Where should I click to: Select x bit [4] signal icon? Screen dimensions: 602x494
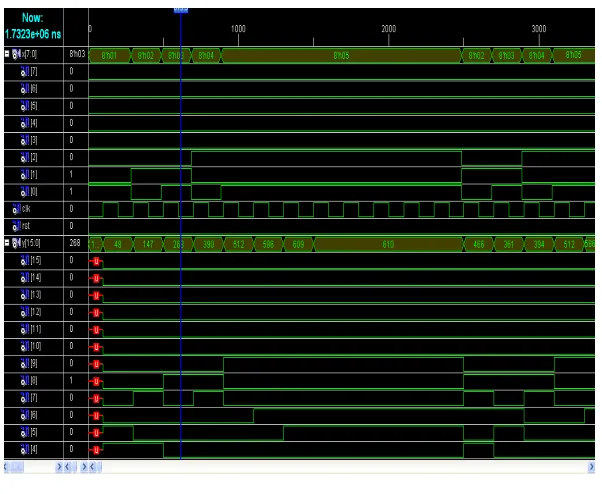click(x=25, y=123)
